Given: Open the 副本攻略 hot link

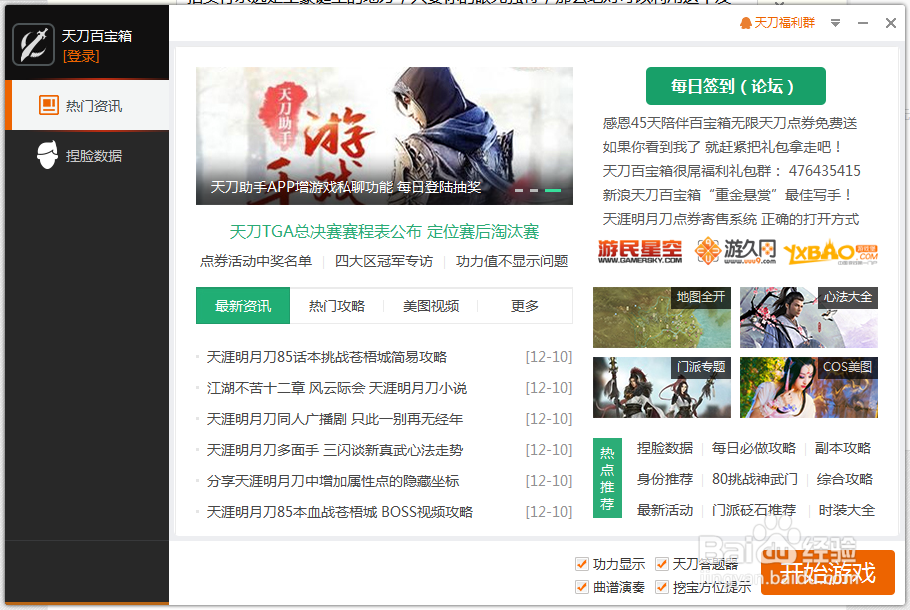Looking at the screenshot, I should (x=843, y=448).
